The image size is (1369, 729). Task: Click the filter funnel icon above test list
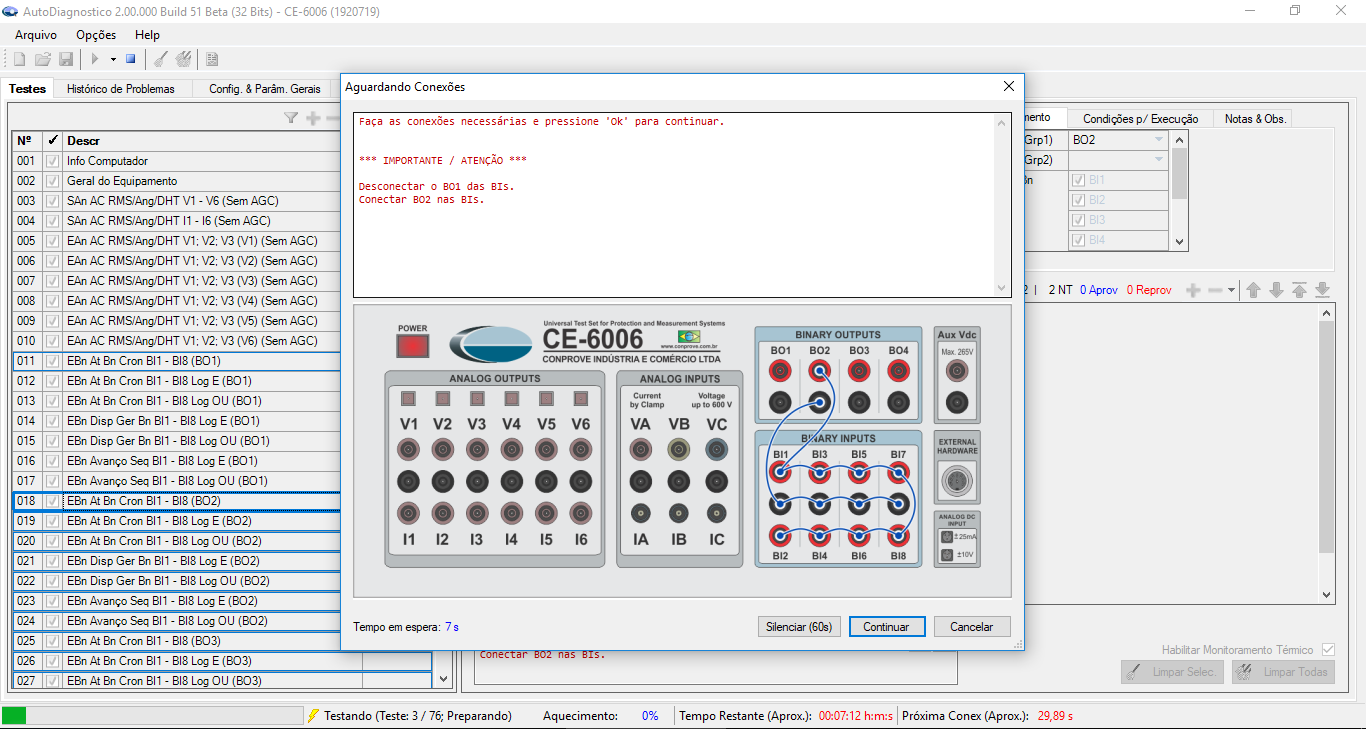pos(291,118)
